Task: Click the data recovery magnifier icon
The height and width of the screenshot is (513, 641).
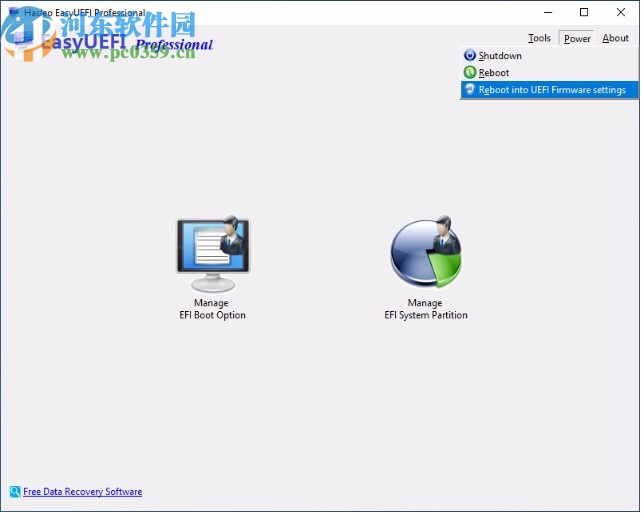Action: click(15, 491)
